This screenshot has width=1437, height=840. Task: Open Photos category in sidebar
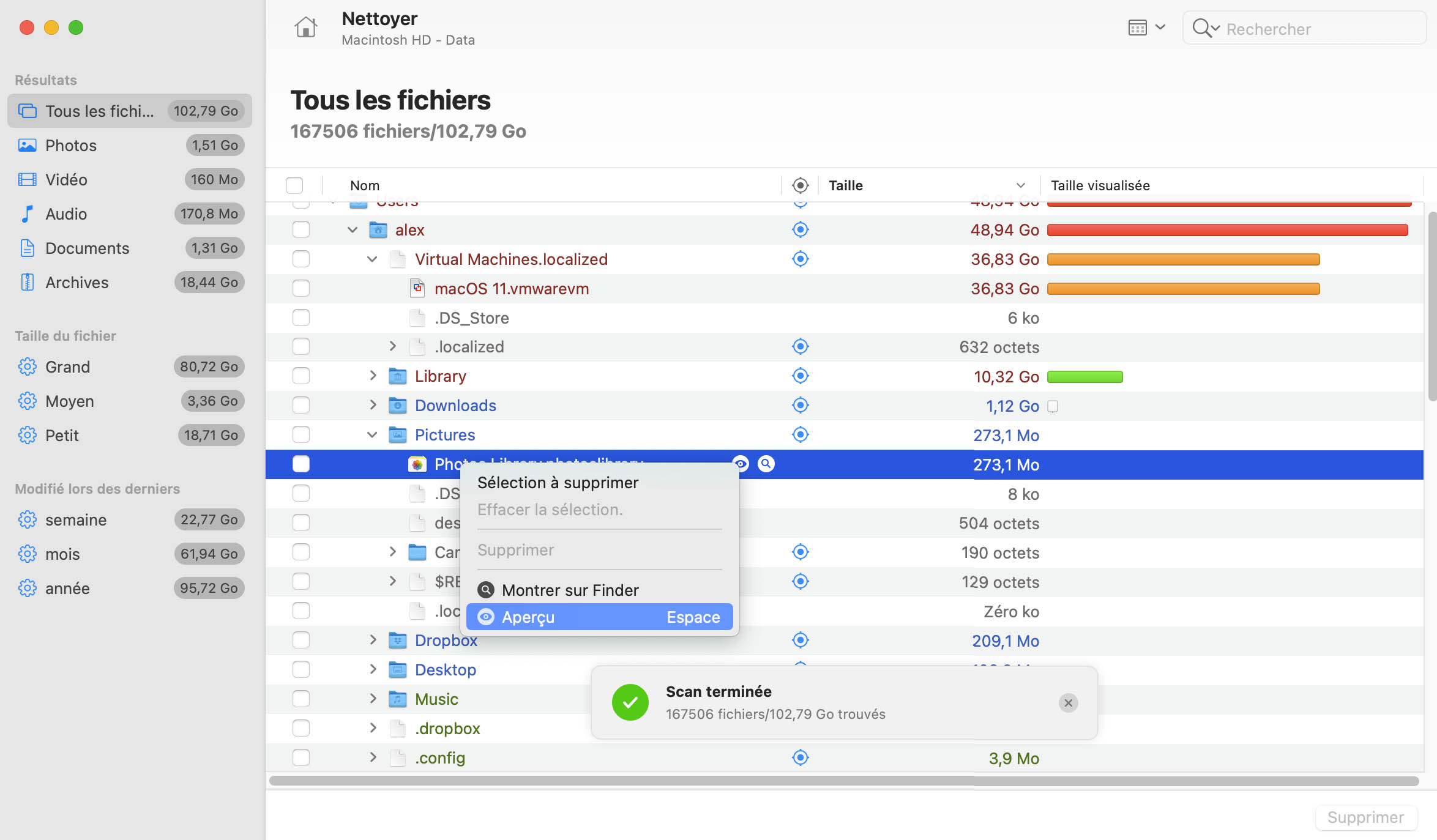[x=71, y=145]
